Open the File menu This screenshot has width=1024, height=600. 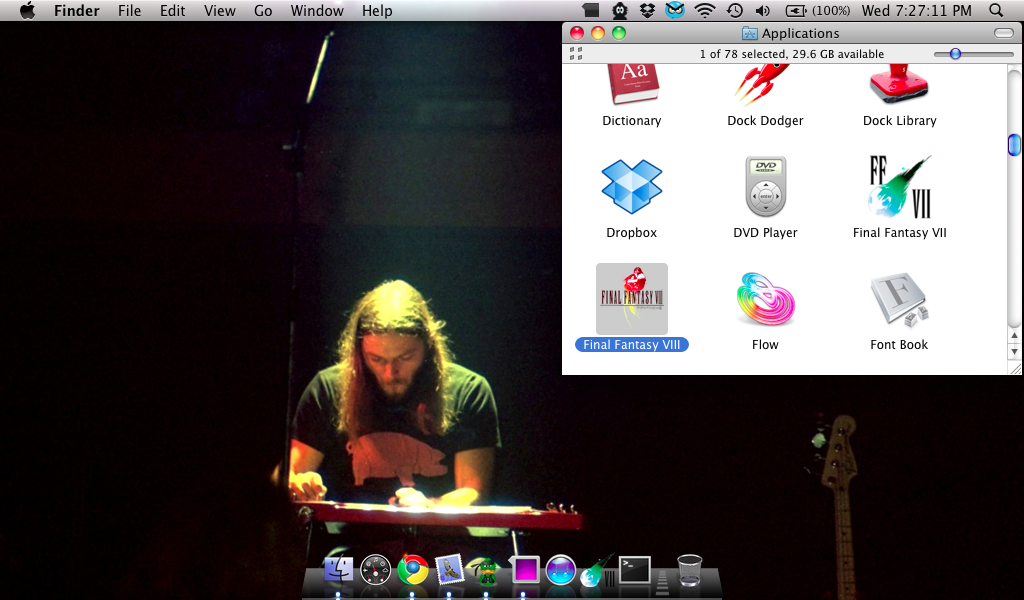(x=129, y=10)
